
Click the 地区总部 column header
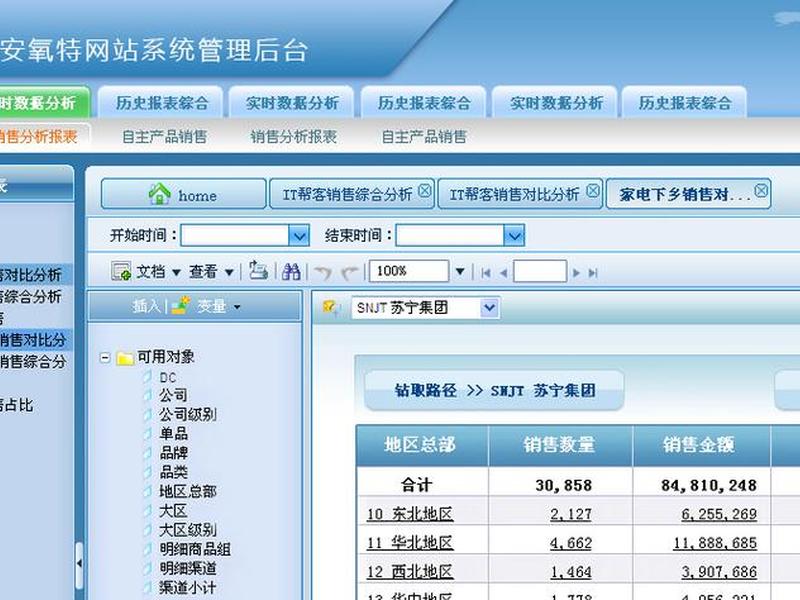tap(421, 445)
